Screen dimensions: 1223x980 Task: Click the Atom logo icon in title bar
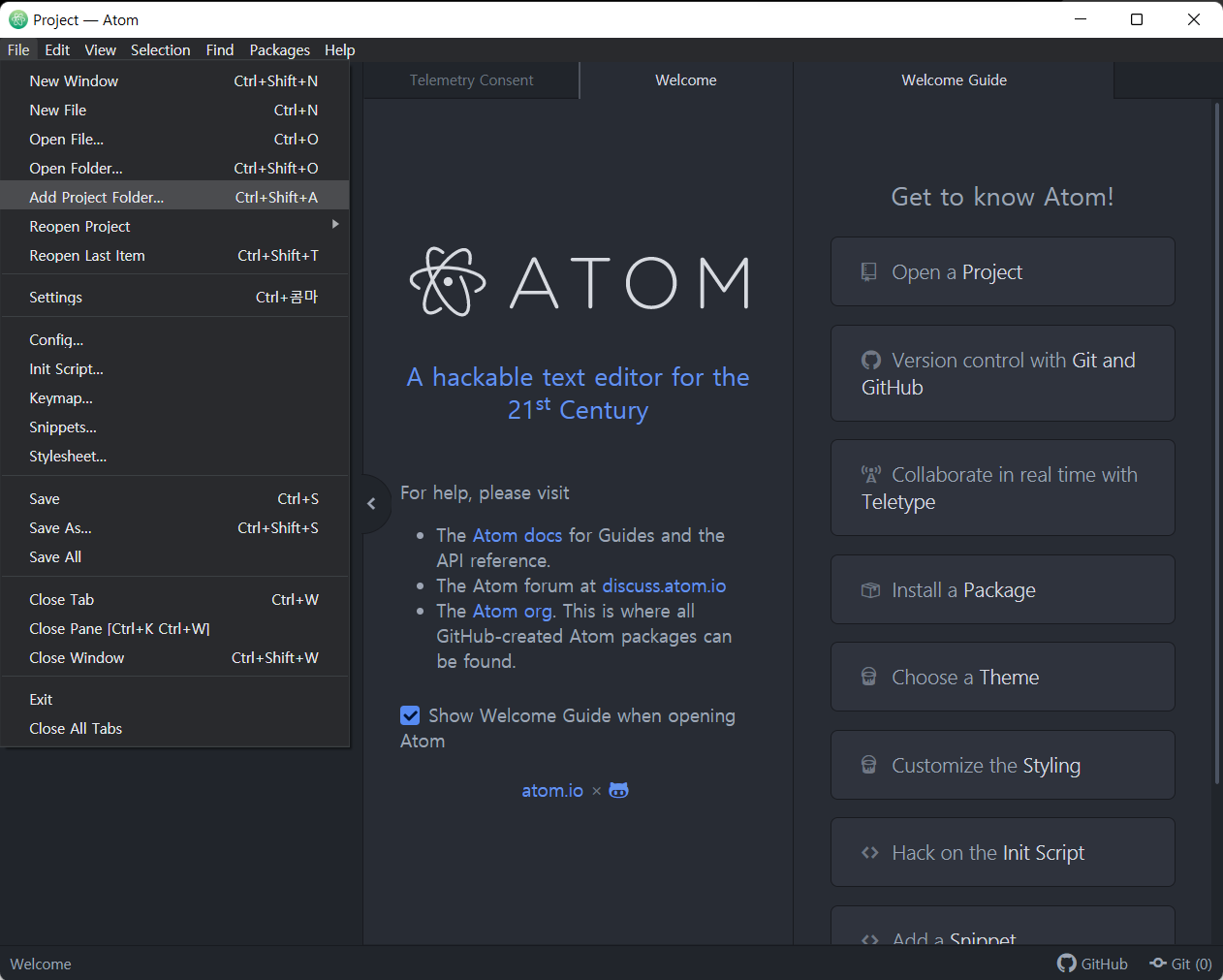[17, 19]
